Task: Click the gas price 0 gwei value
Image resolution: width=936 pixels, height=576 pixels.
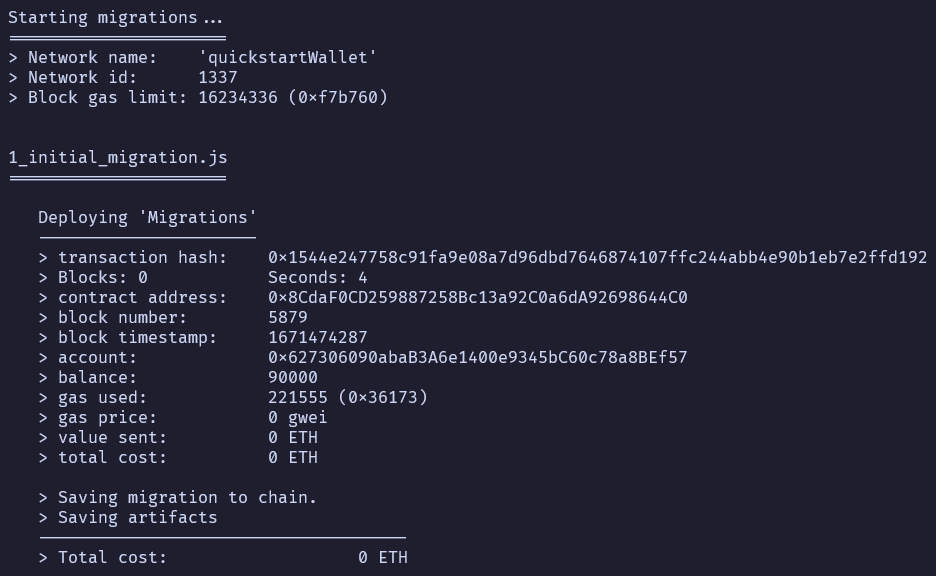Action: (x=297, y=417)
